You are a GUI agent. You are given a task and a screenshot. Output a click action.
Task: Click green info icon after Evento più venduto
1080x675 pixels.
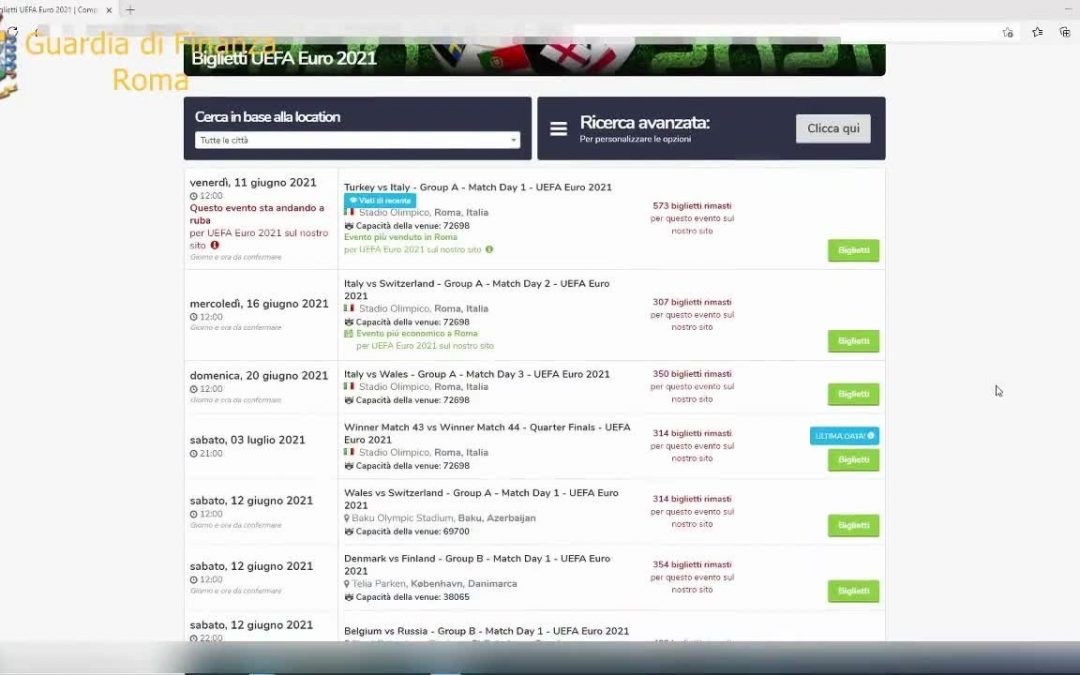click(489, 249)
